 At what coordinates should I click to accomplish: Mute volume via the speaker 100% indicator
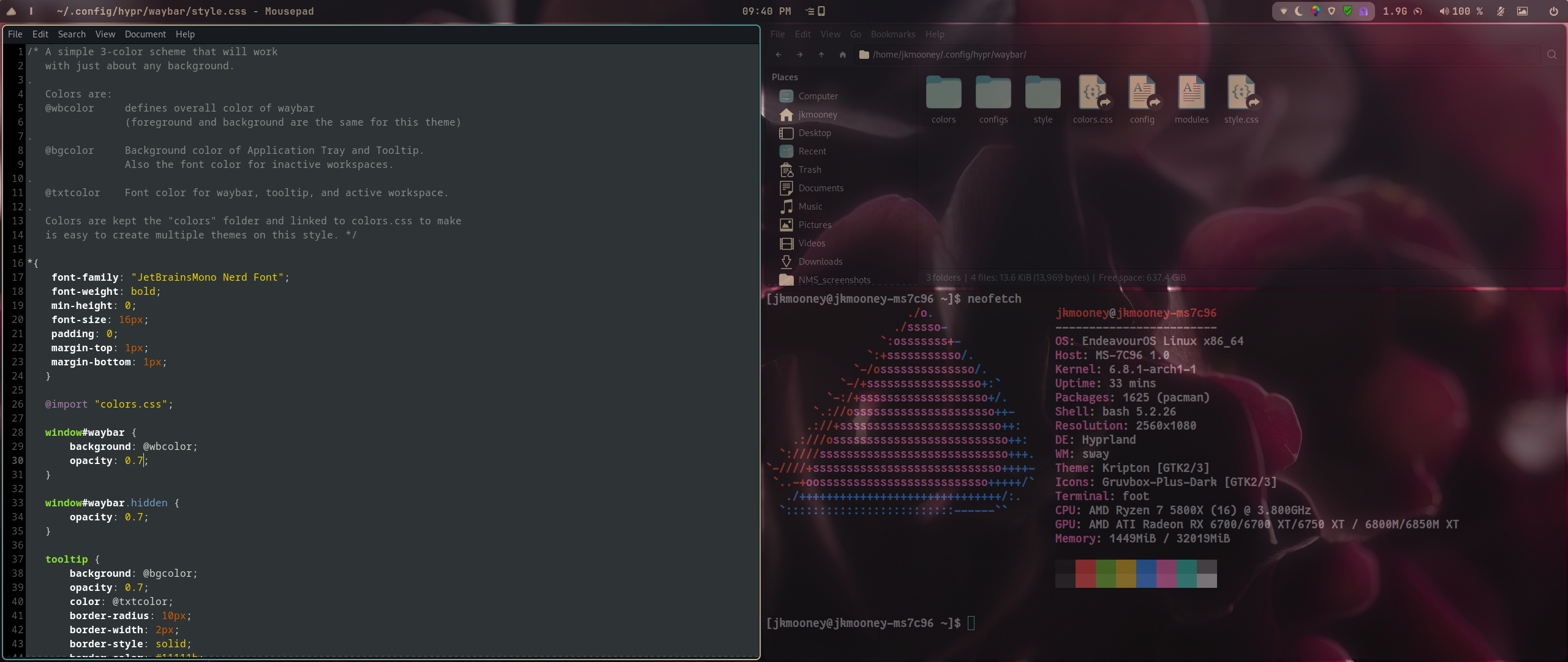point(1460,11)
